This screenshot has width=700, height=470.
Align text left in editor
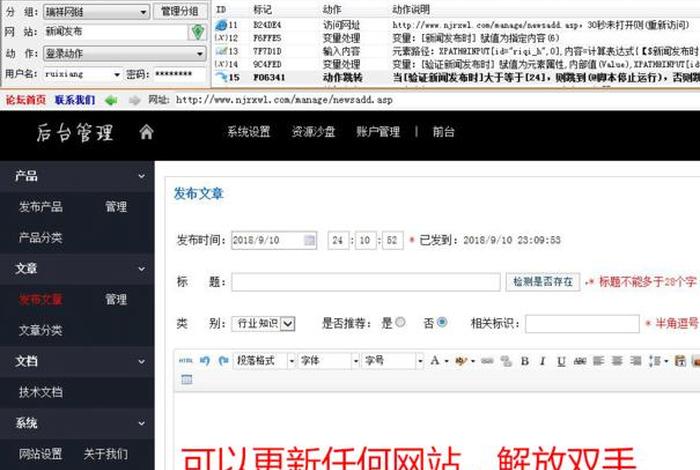(x=598, y=361)
